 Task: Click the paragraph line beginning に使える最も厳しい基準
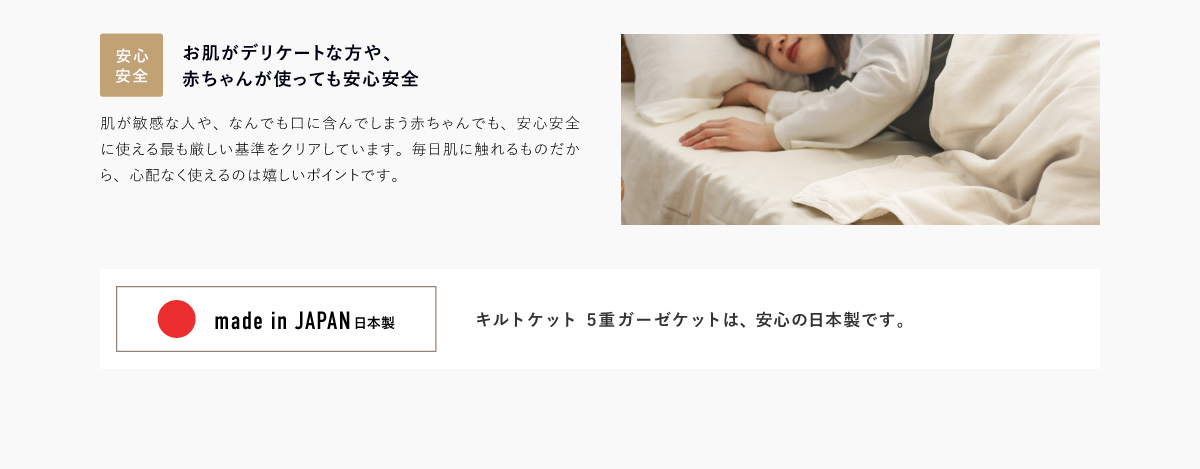pyautogui.click(x=340, y=150)
